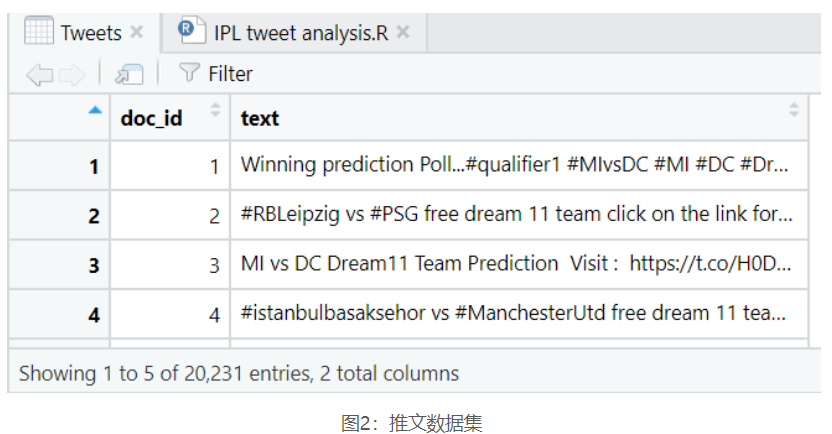Switch to the Tweets tab
The height and width of the screenshot is (434, 832).
coord(90,32)
